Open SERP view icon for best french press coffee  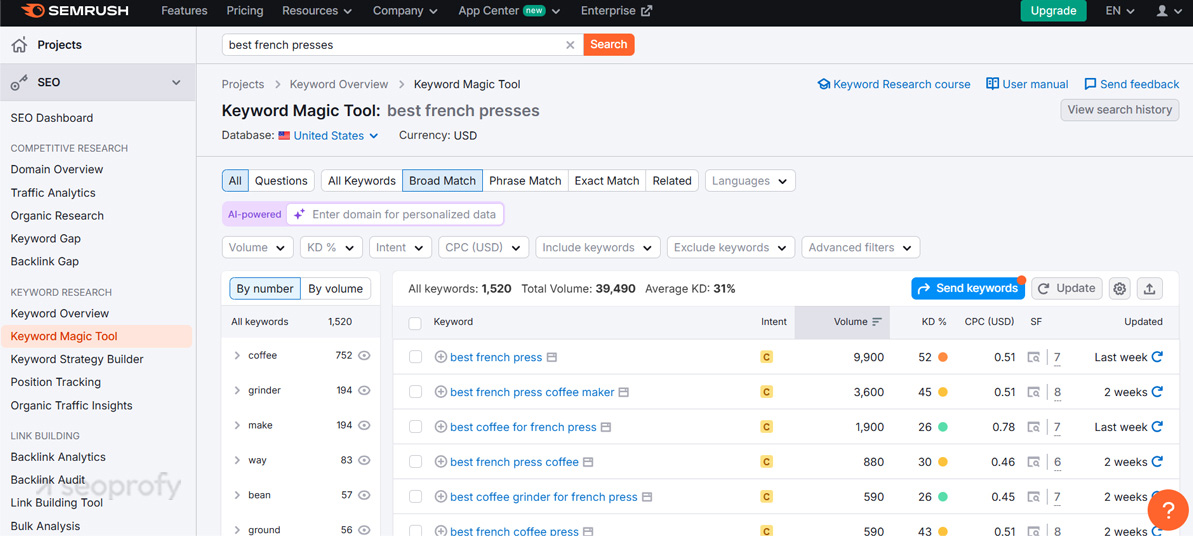1033,462
